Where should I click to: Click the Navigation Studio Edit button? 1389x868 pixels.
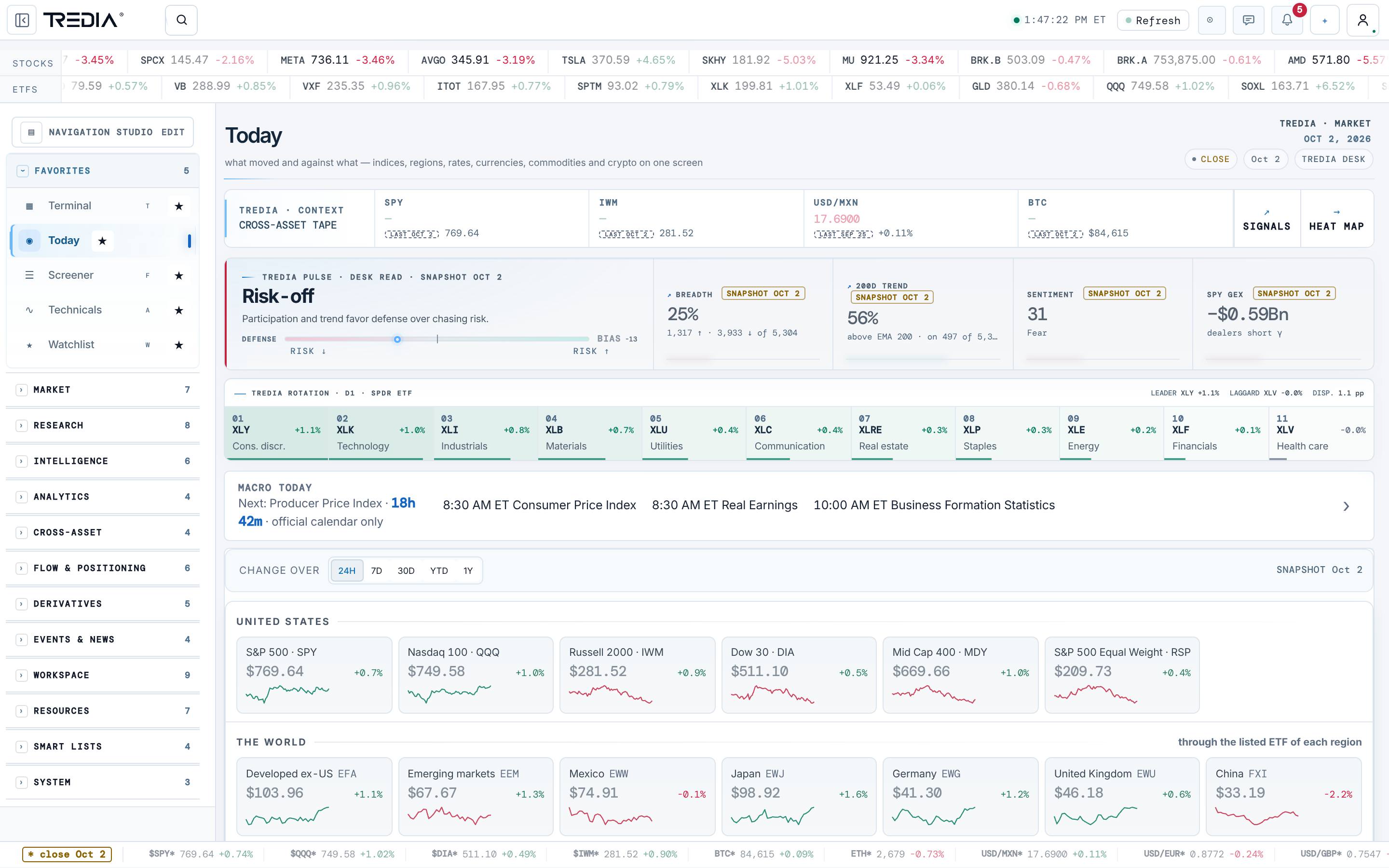(173, 132)
